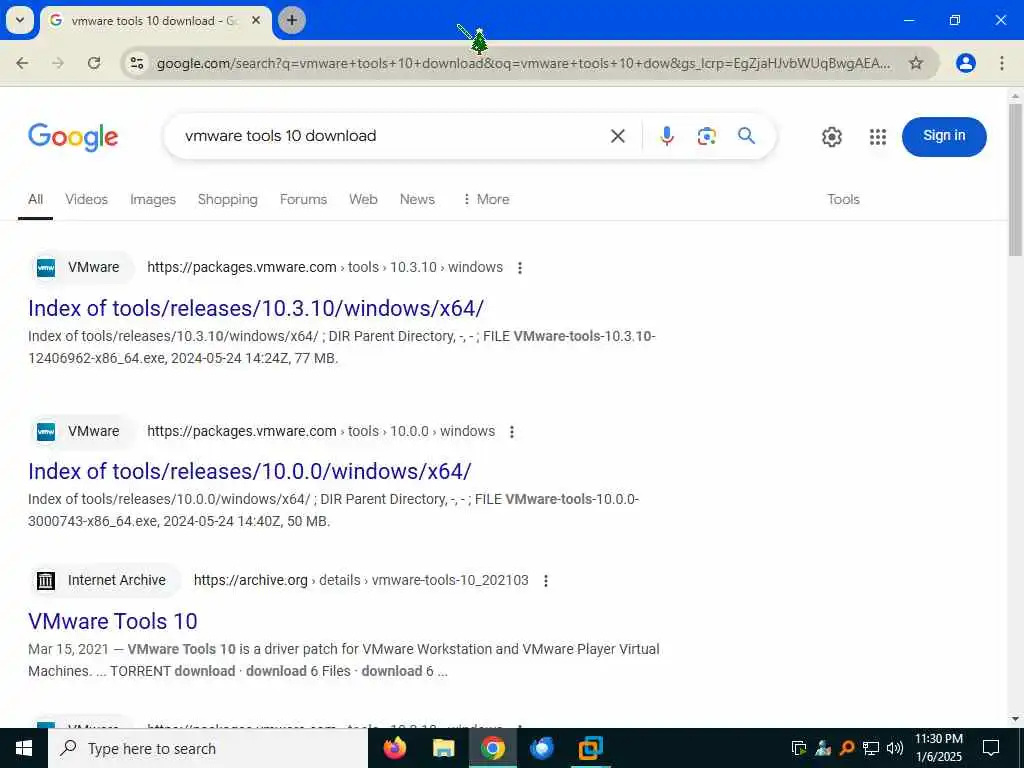Click the VMware favicon of 10.3.10 result

point(46,268)
